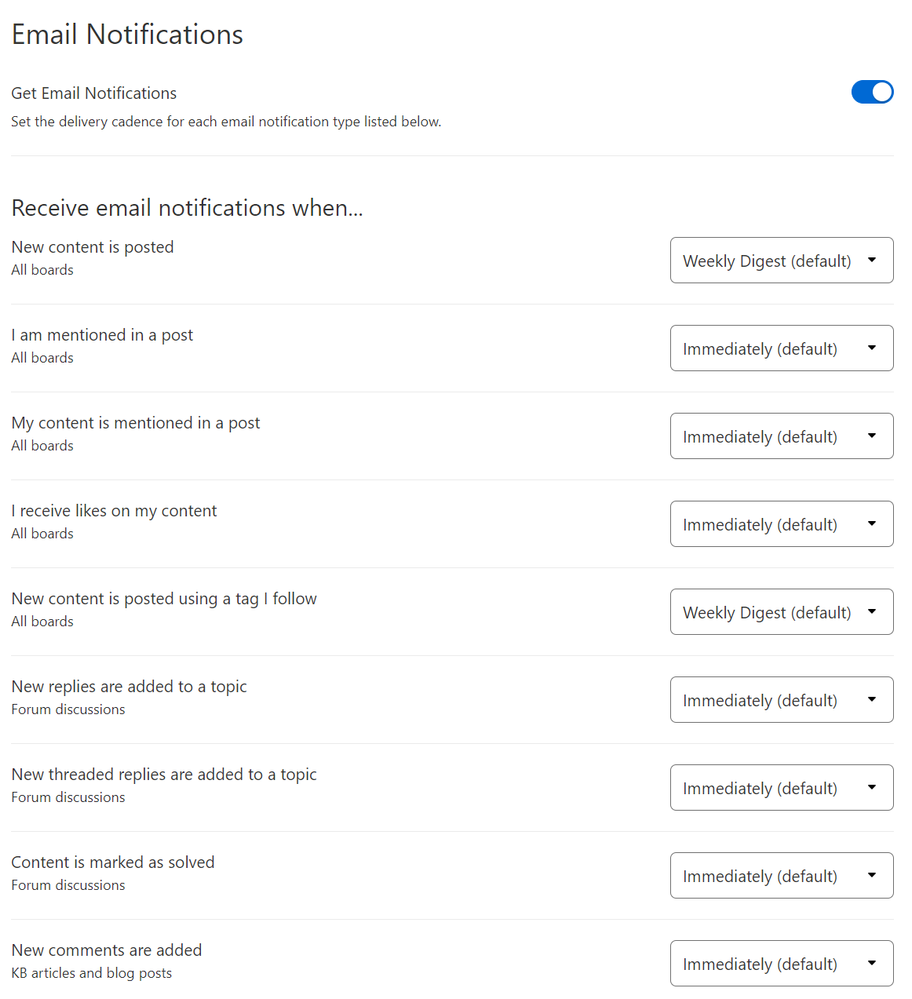
Task: Click the 'My content is mentioned in a post' label
Action: coord(135,423)
